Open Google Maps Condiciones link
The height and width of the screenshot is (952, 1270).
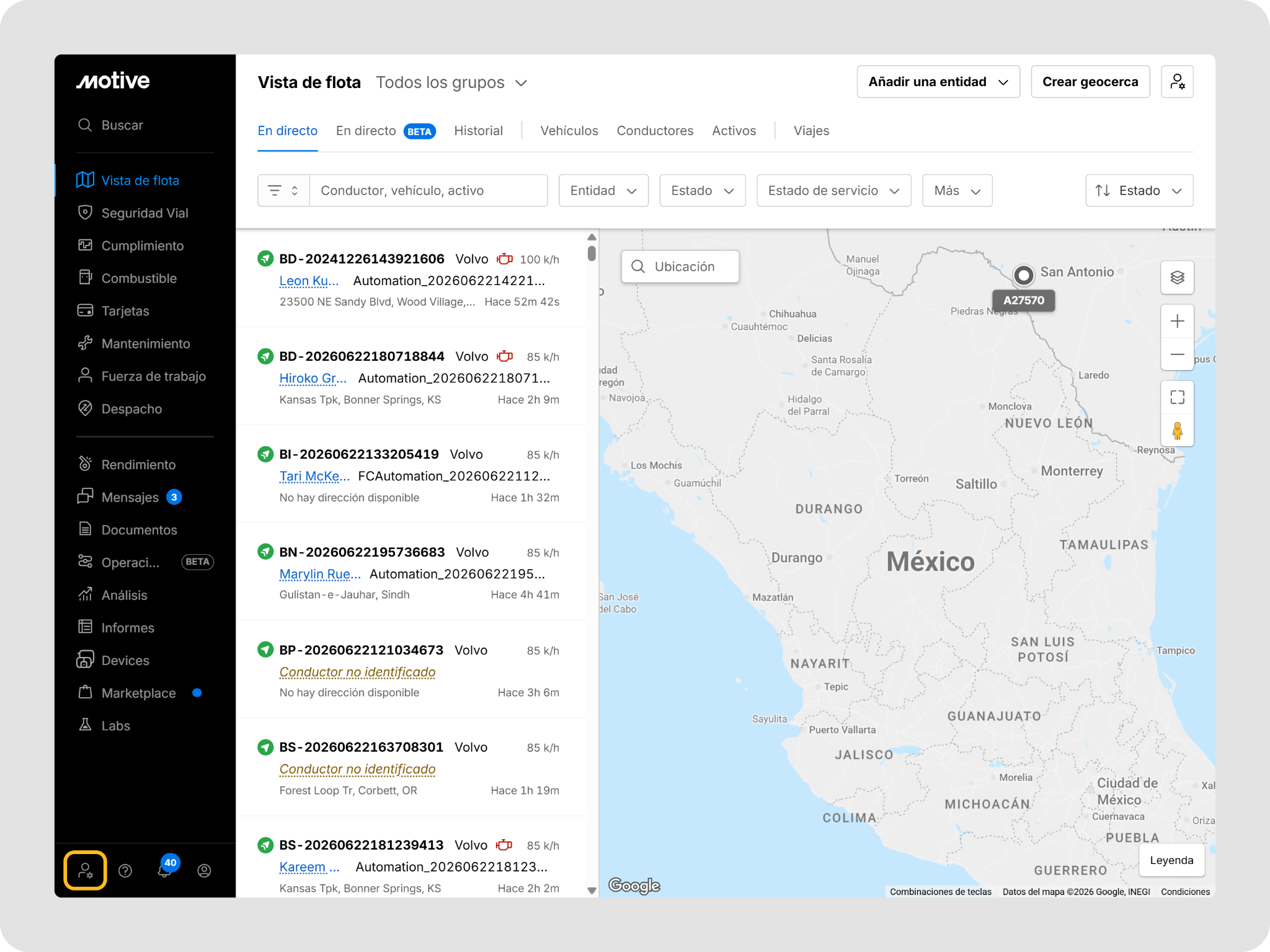(x=1185, y=892)
